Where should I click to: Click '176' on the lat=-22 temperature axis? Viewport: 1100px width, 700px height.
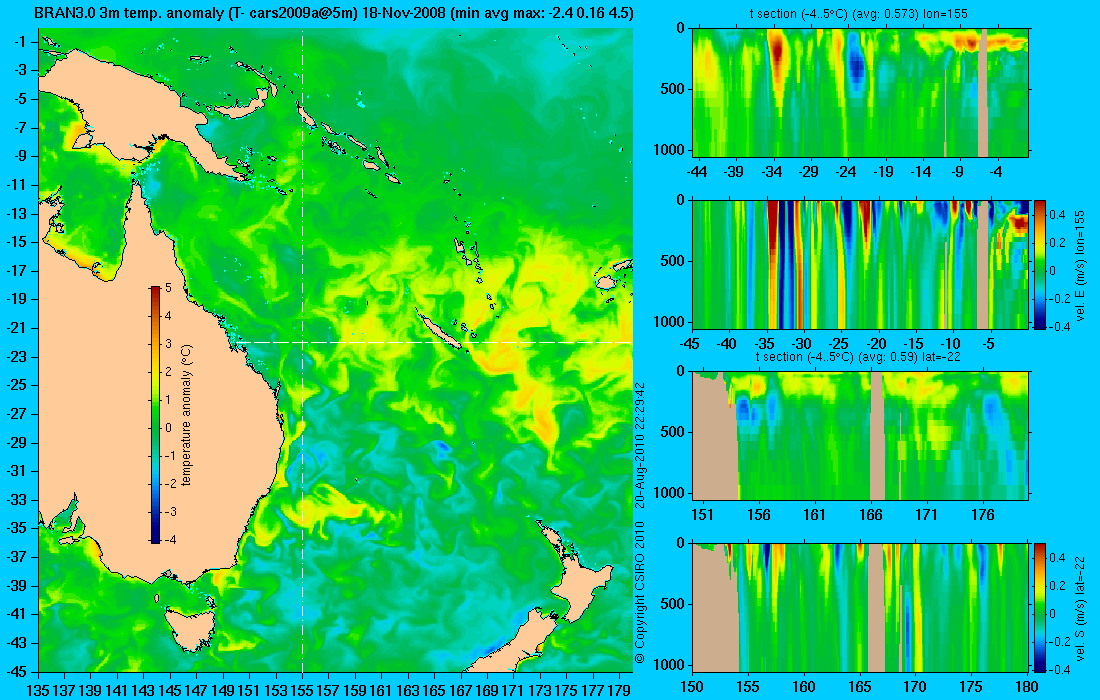point(983,515)
